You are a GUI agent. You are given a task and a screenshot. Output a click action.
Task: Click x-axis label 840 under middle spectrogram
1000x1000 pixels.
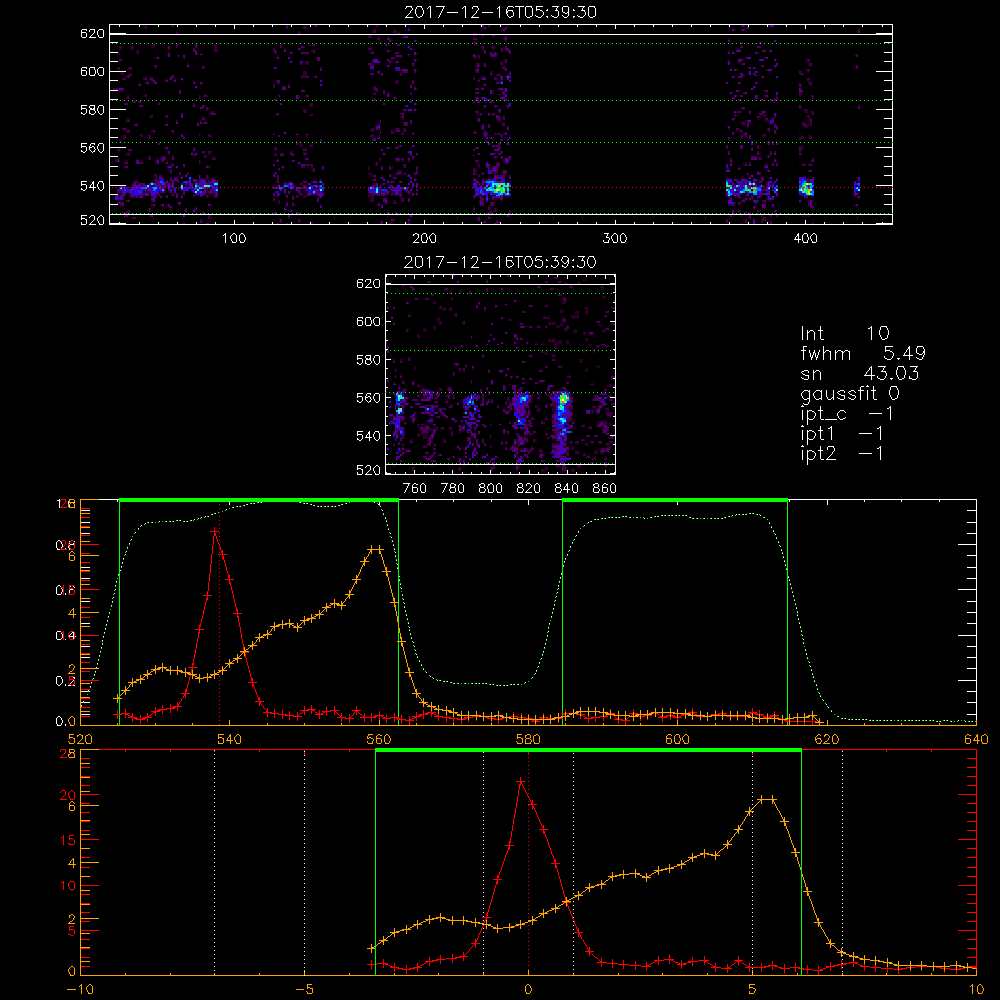pyautogui.click(x=566, y=489)
